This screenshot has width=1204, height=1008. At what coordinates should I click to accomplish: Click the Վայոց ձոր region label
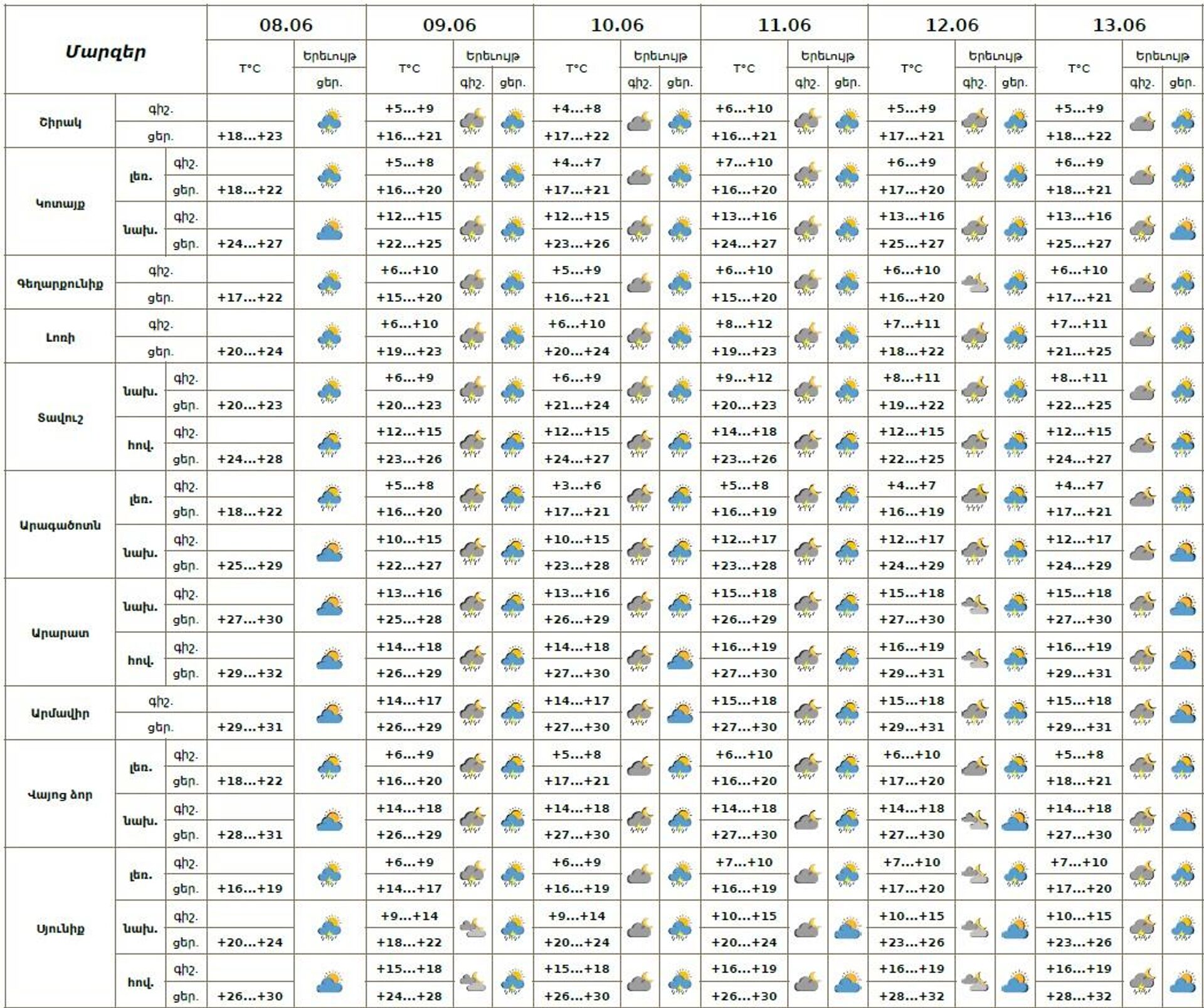pos(60,795)
